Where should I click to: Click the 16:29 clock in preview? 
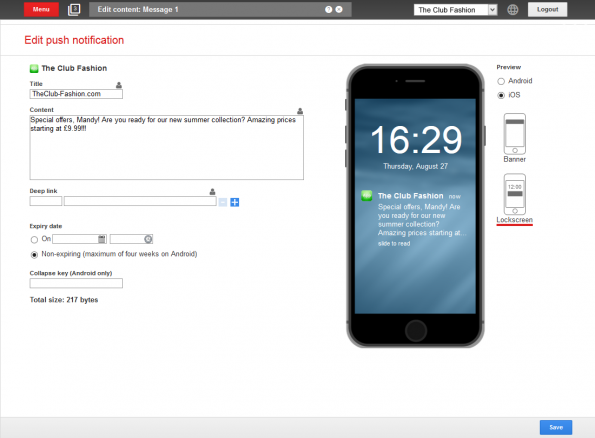416,140
